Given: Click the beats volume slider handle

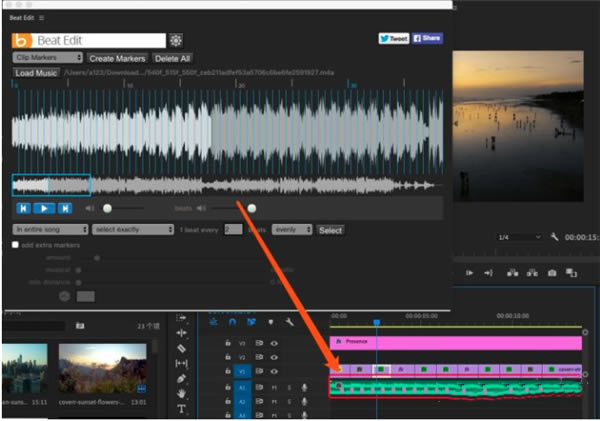Looking at the screenshot, I should (x=251, y=208).
